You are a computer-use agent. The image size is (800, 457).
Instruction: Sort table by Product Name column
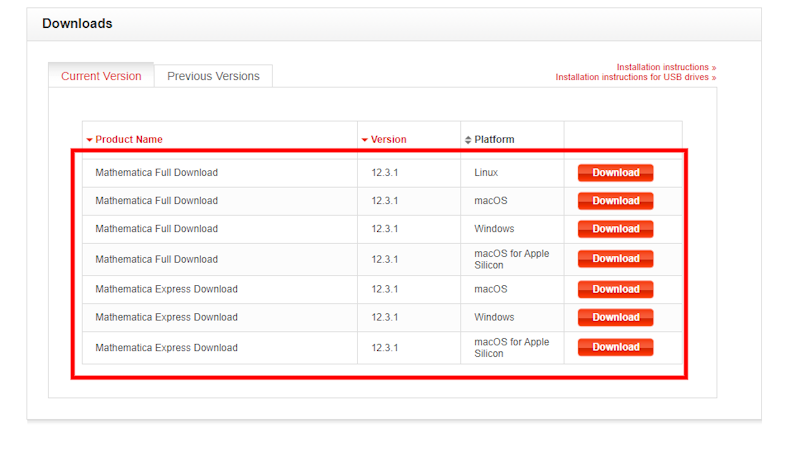129,140
